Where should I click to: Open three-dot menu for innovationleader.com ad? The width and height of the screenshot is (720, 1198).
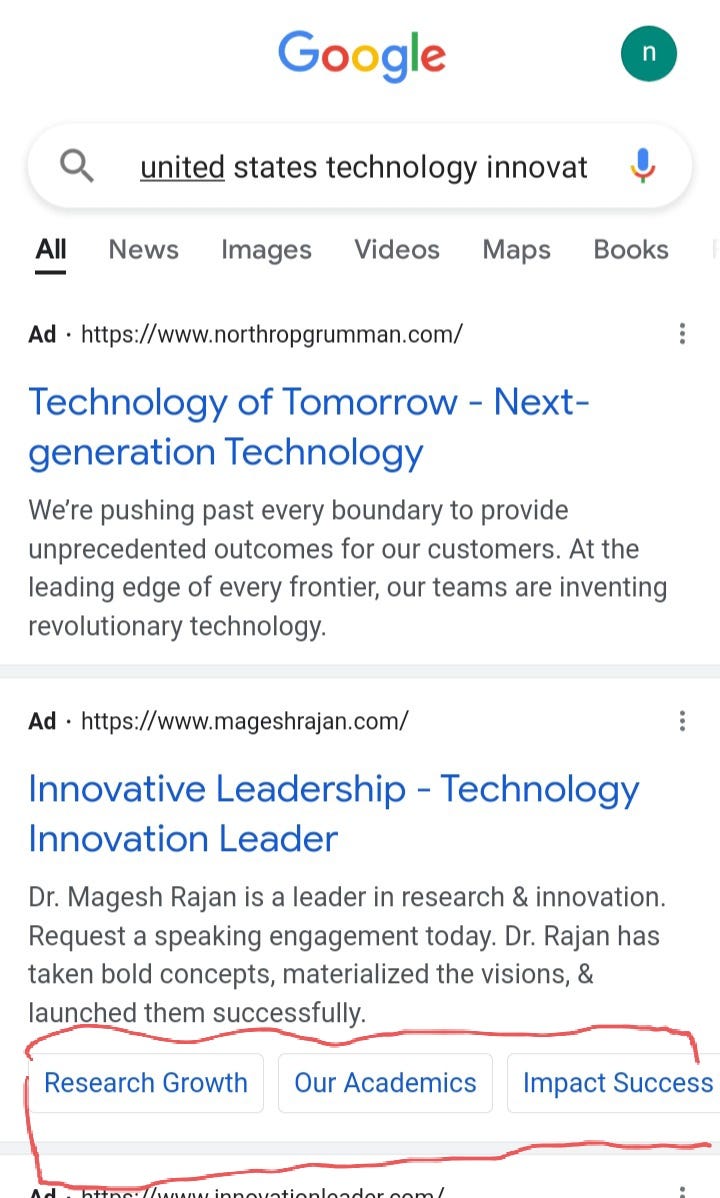(x=682, y=1190)
